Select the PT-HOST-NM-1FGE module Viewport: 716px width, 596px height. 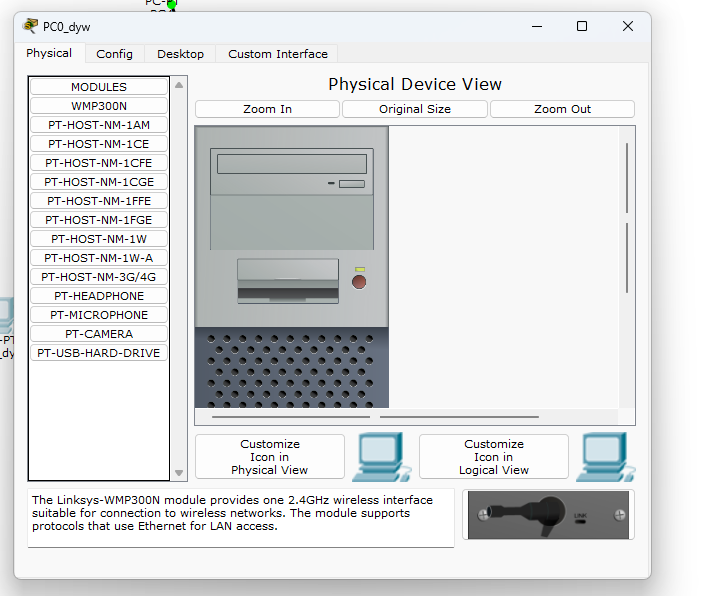(99, 220)
